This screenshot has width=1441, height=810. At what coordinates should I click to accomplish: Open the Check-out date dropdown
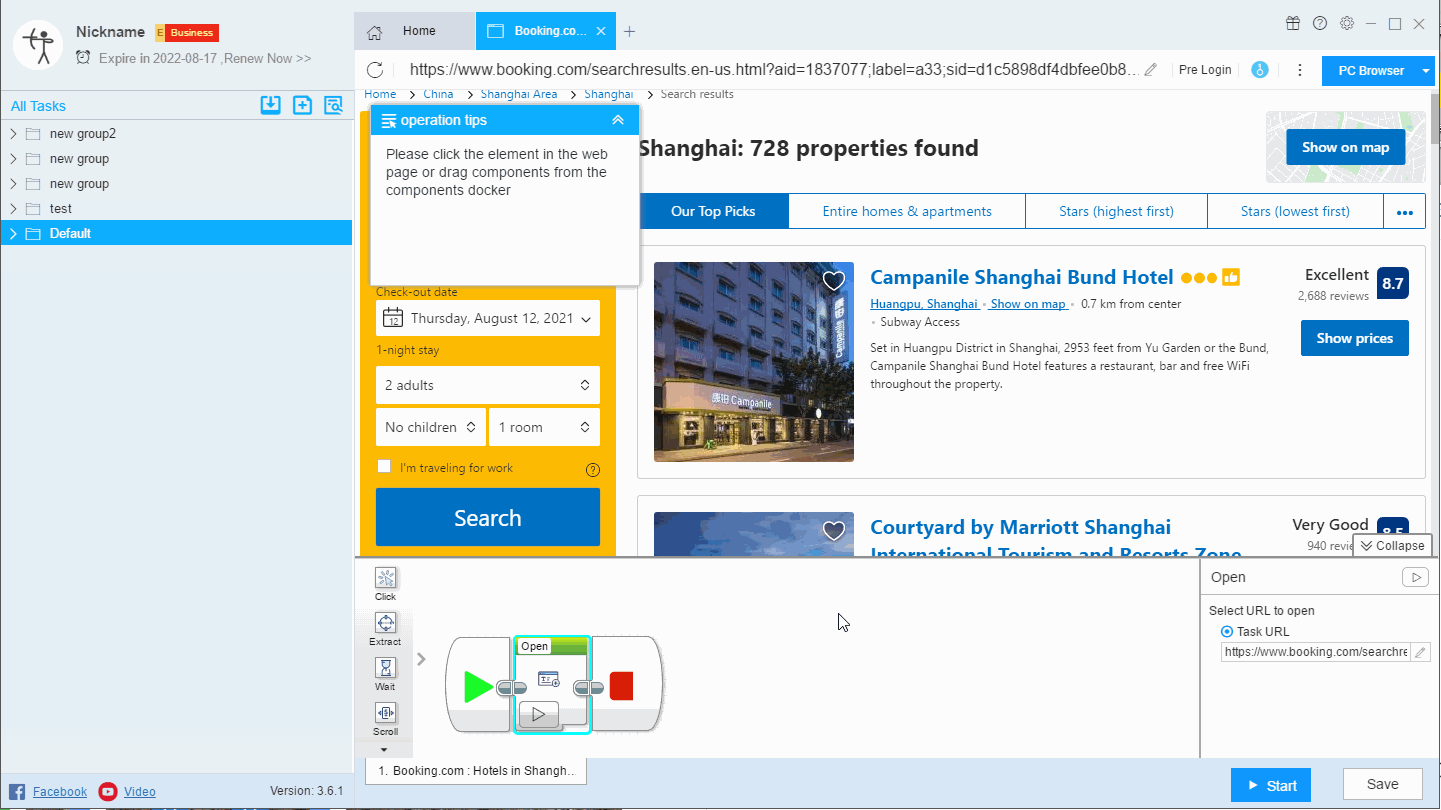(487, 318)
